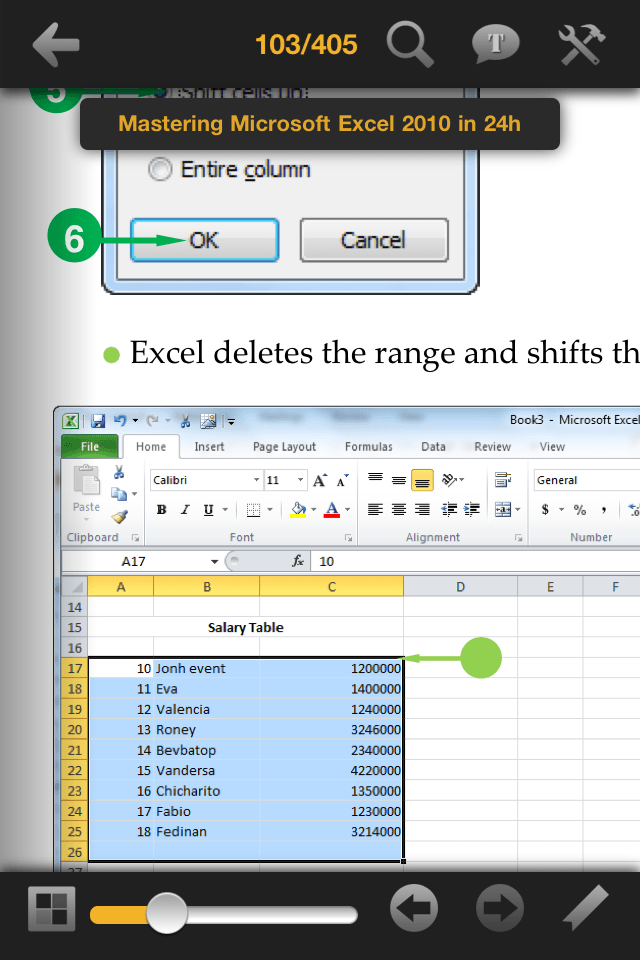640x960 pixels.
Task: Select the Entire column radio button
Action: 160,169
